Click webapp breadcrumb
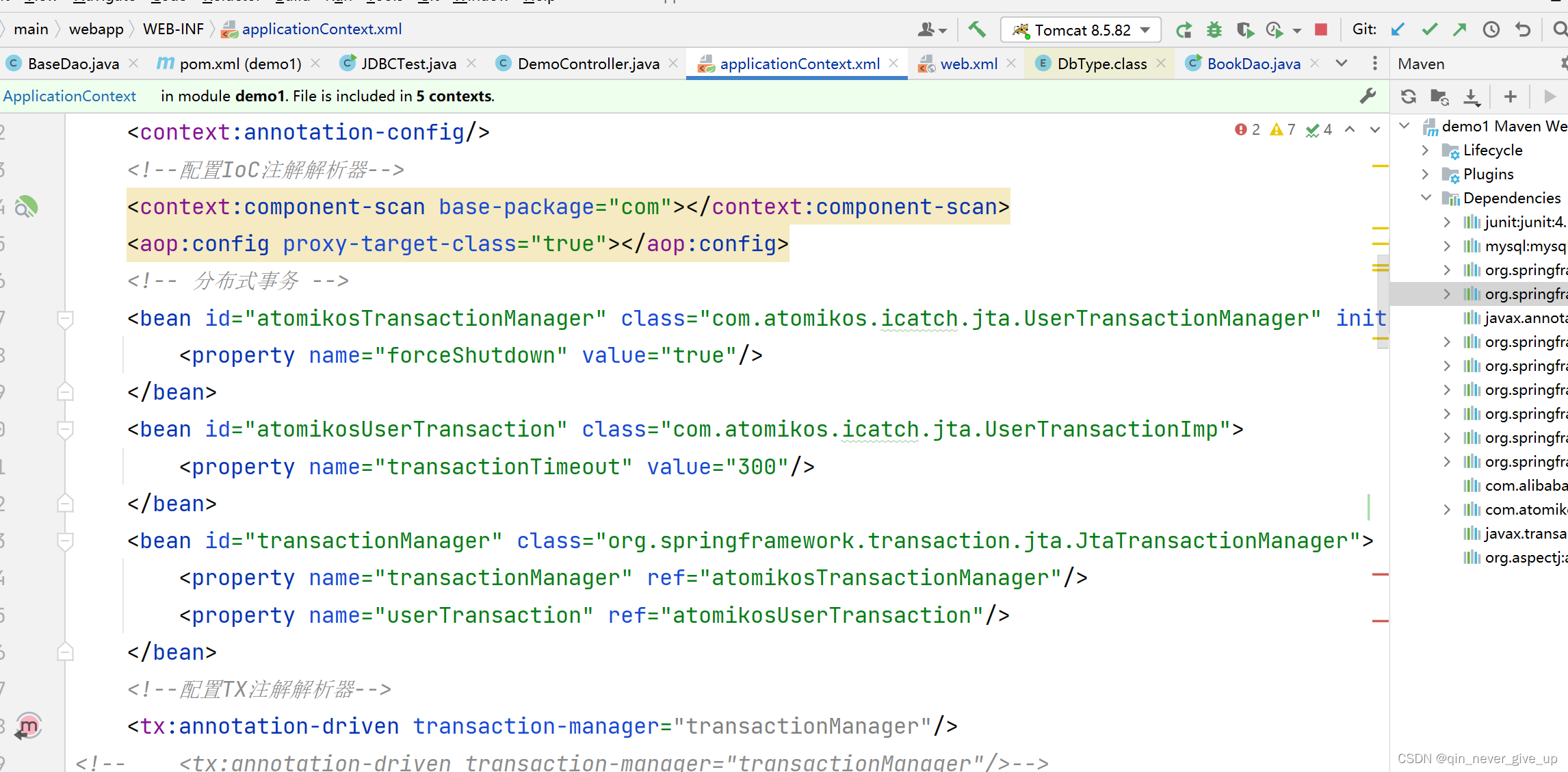Image resolution: width=1568 pixels, height=772 pixels. click(96, 29)
